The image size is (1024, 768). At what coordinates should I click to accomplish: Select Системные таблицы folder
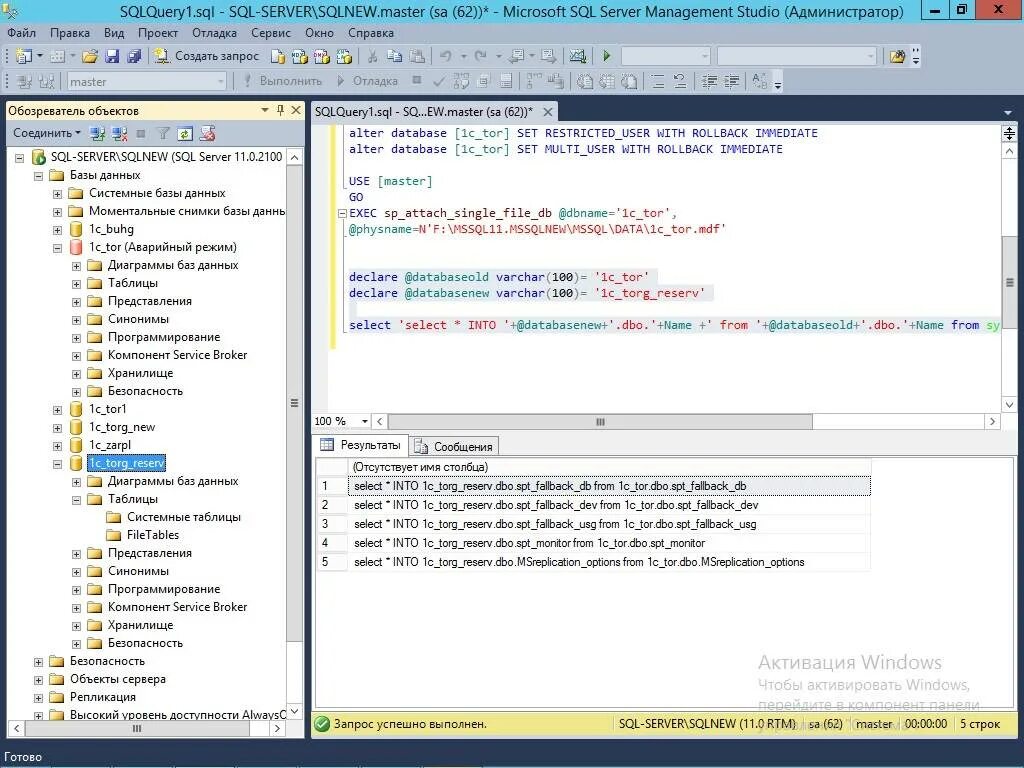tap(184, 517)
